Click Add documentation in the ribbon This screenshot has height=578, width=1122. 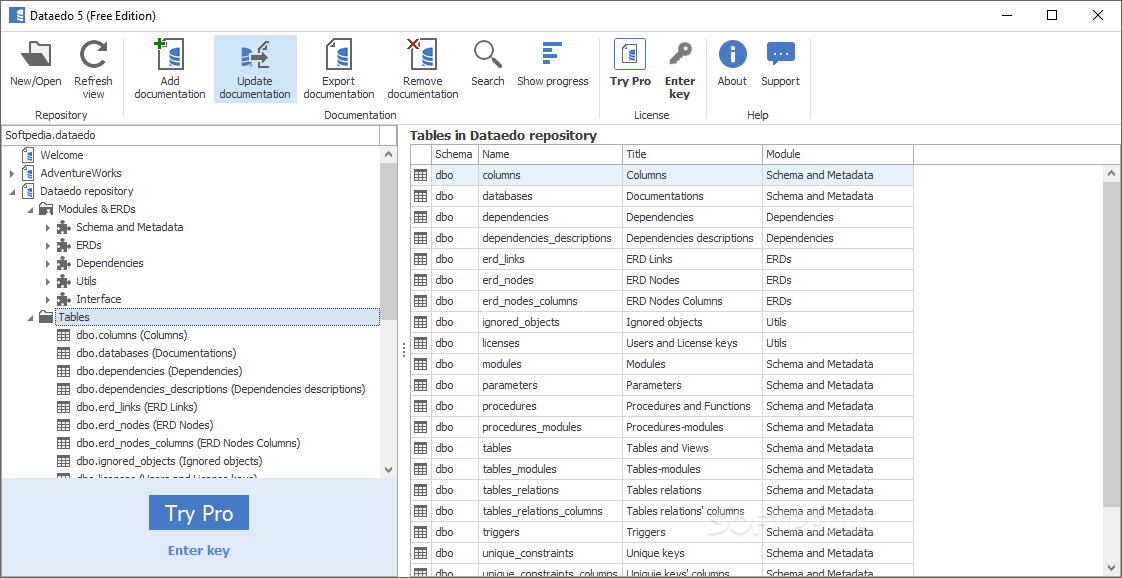pos(170,70)
